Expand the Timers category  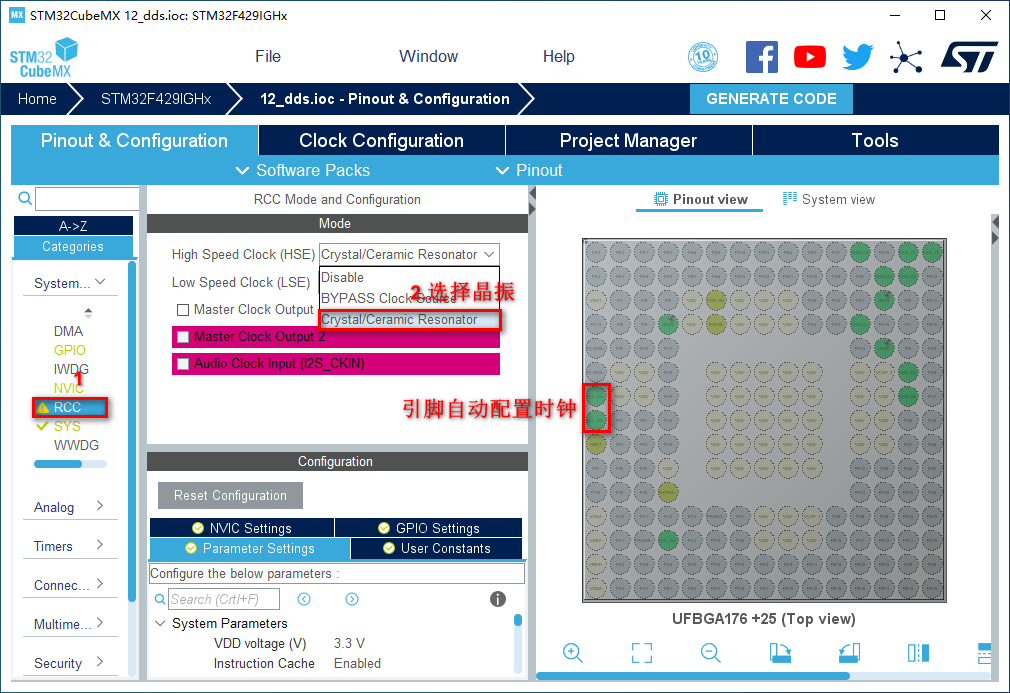[69, 546]
